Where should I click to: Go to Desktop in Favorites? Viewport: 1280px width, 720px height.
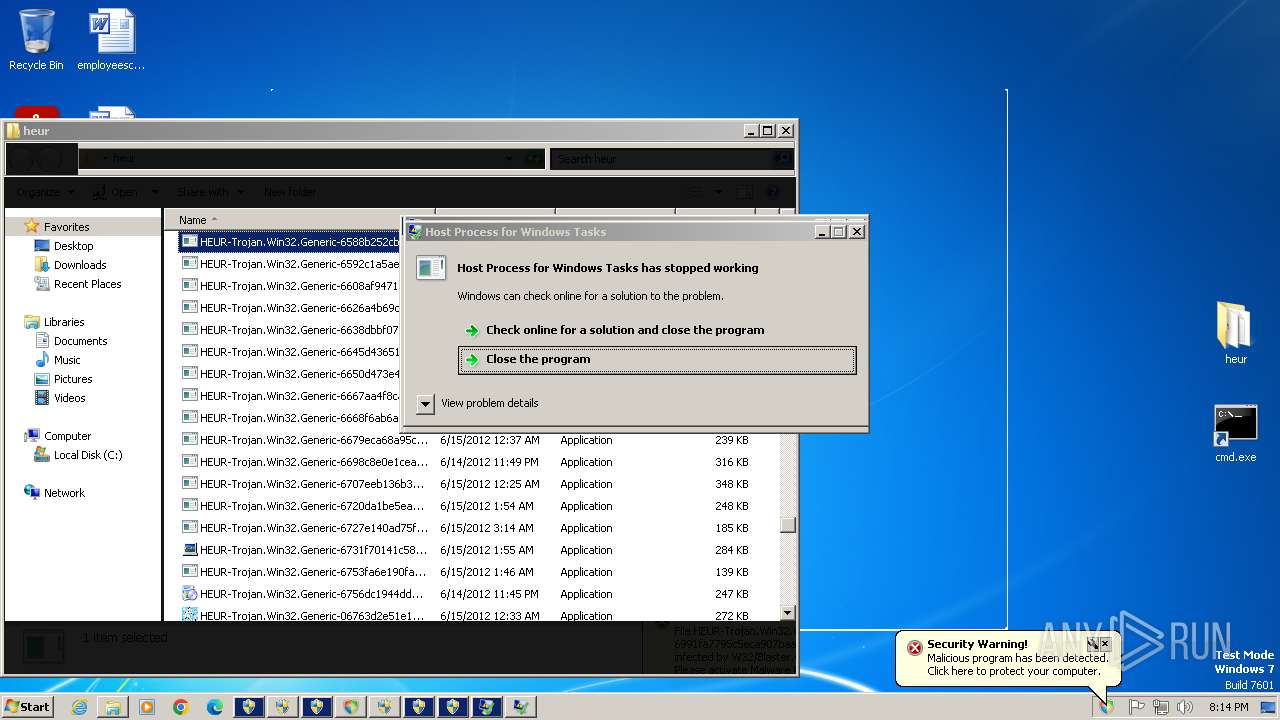[x=73, y=246]
